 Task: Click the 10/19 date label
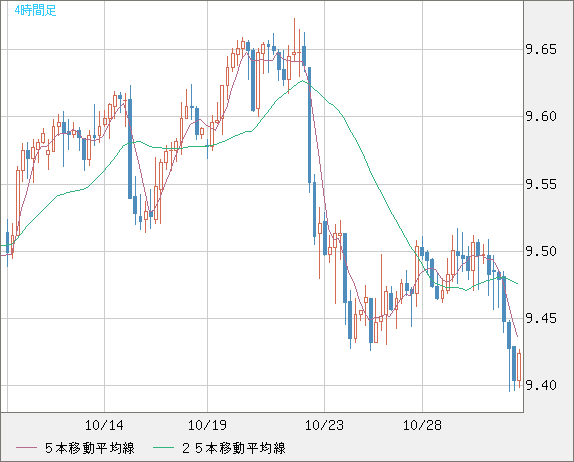207,425
